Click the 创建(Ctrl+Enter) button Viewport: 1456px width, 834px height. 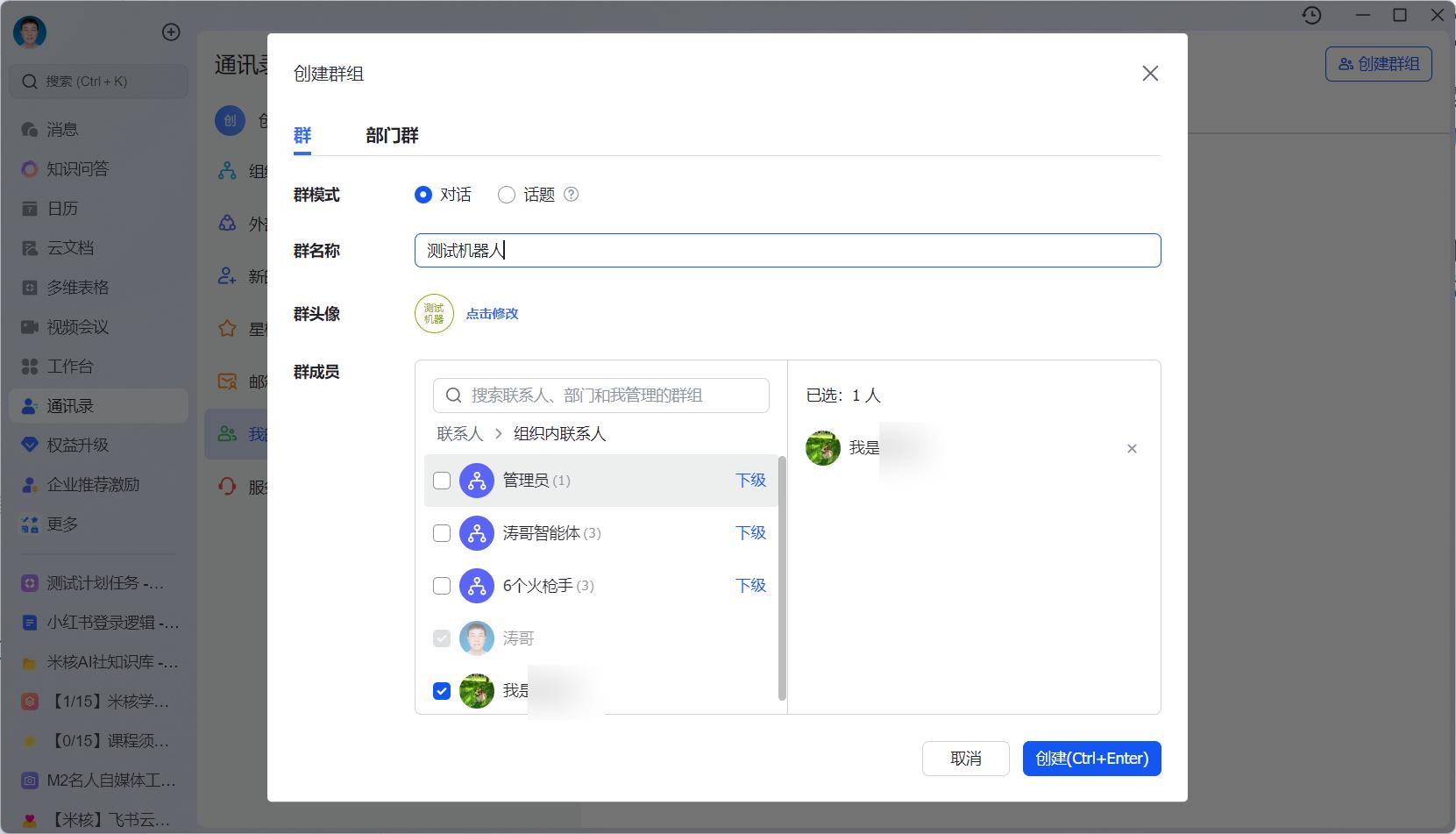pos(1091,759)
